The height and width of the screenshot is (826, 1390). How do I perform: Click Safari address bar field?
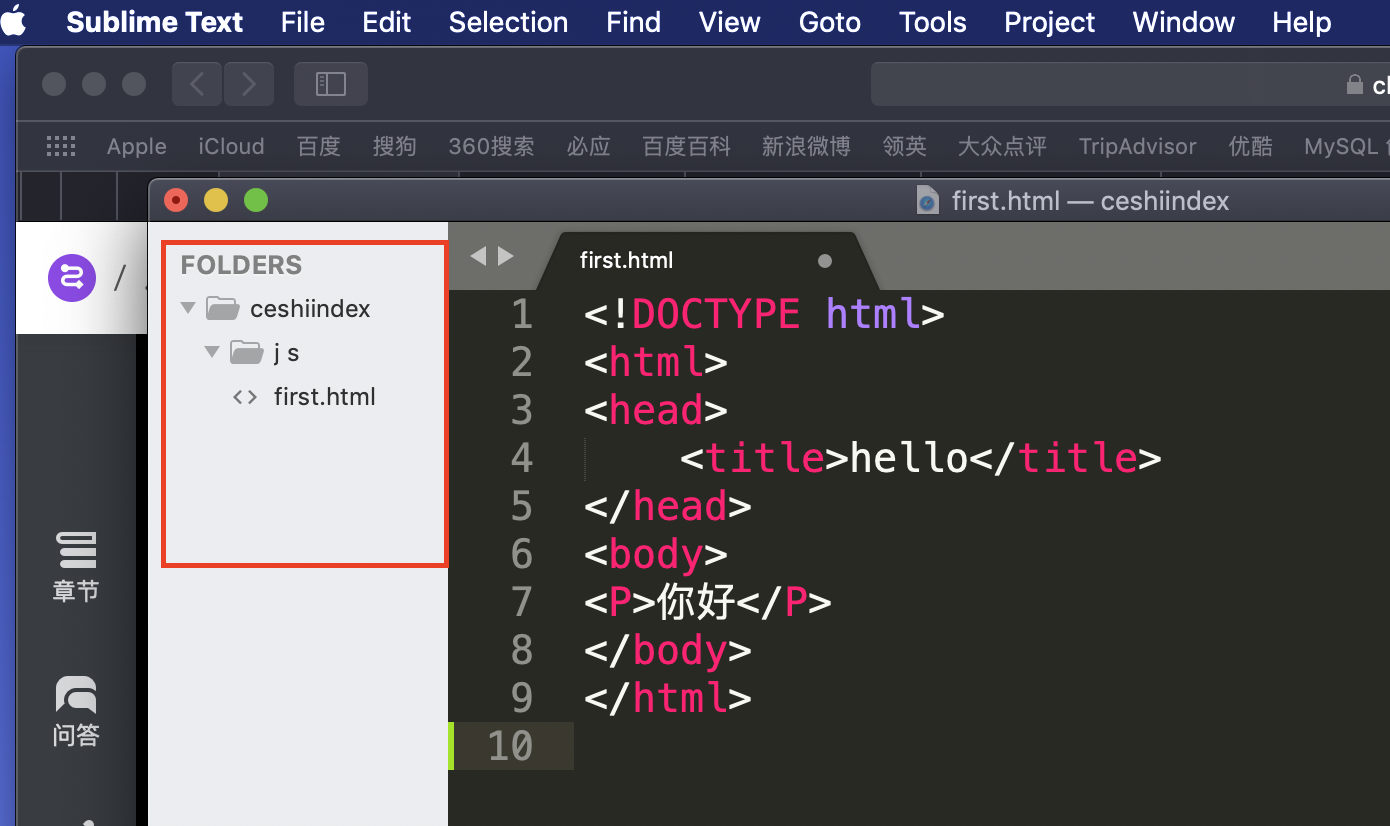point(1130,84)
